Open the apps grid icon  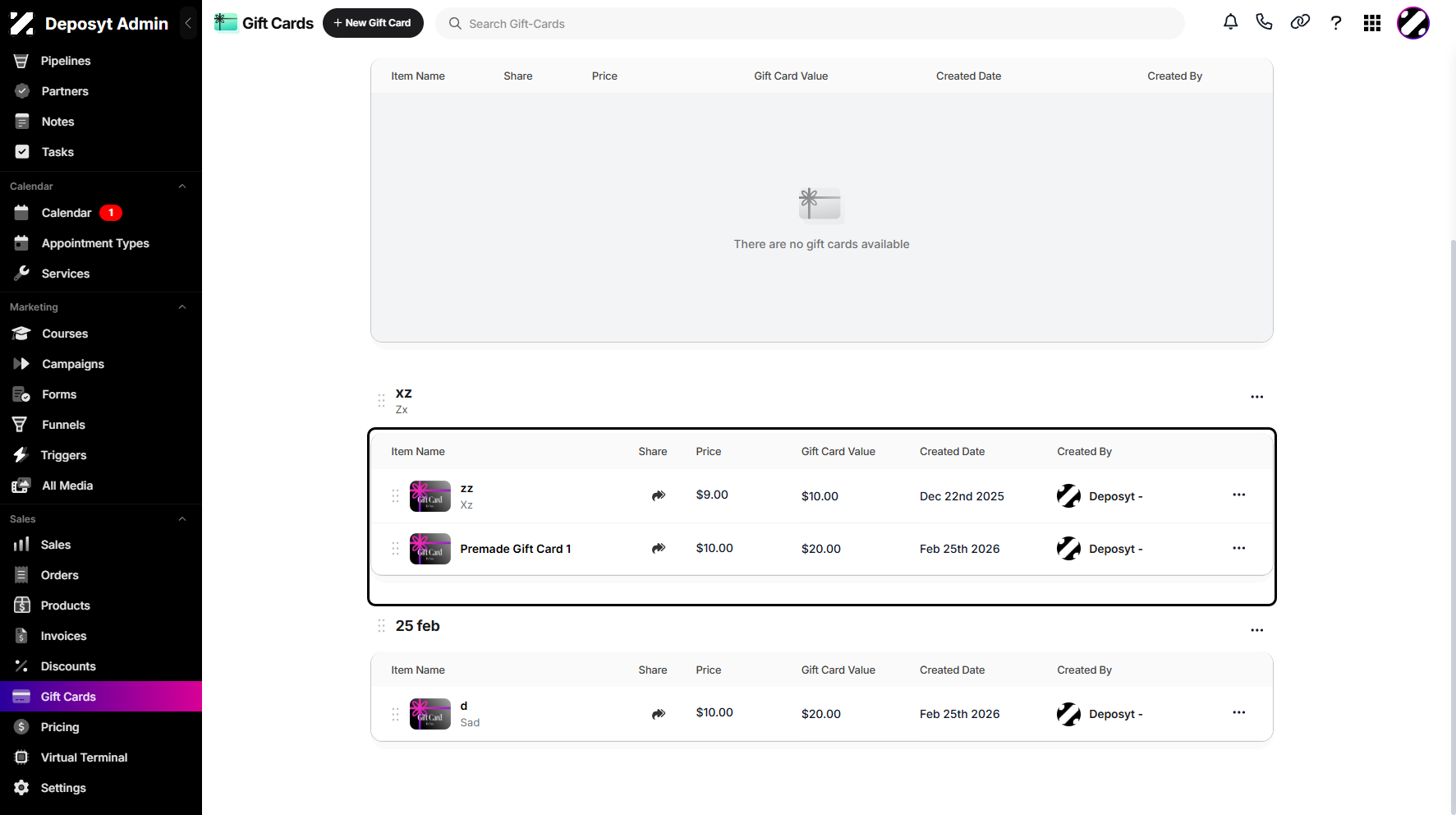(1372, 23)
